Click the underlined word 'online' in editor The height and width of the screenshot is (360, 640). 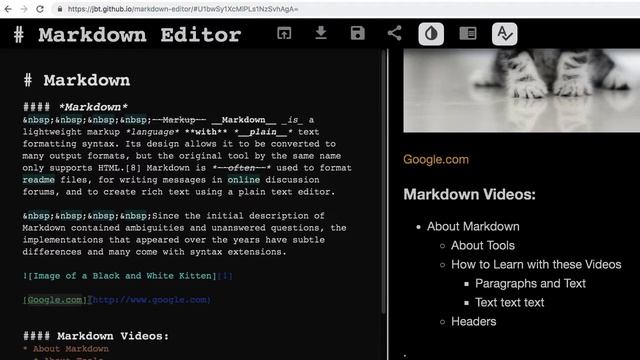pos(244,180)
